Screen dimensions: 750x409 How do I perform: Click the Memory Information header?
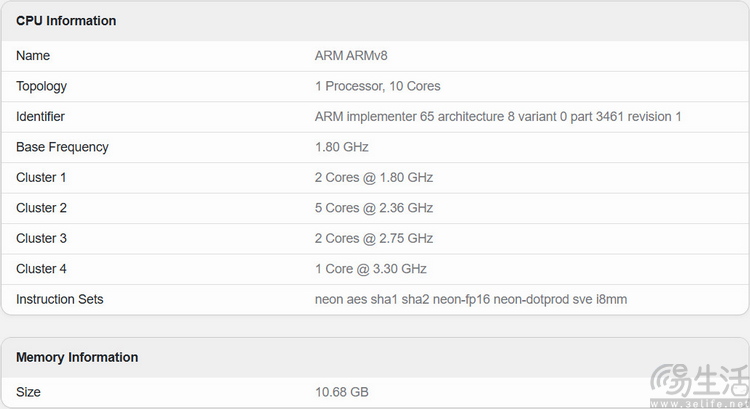[x=77, y=357]
